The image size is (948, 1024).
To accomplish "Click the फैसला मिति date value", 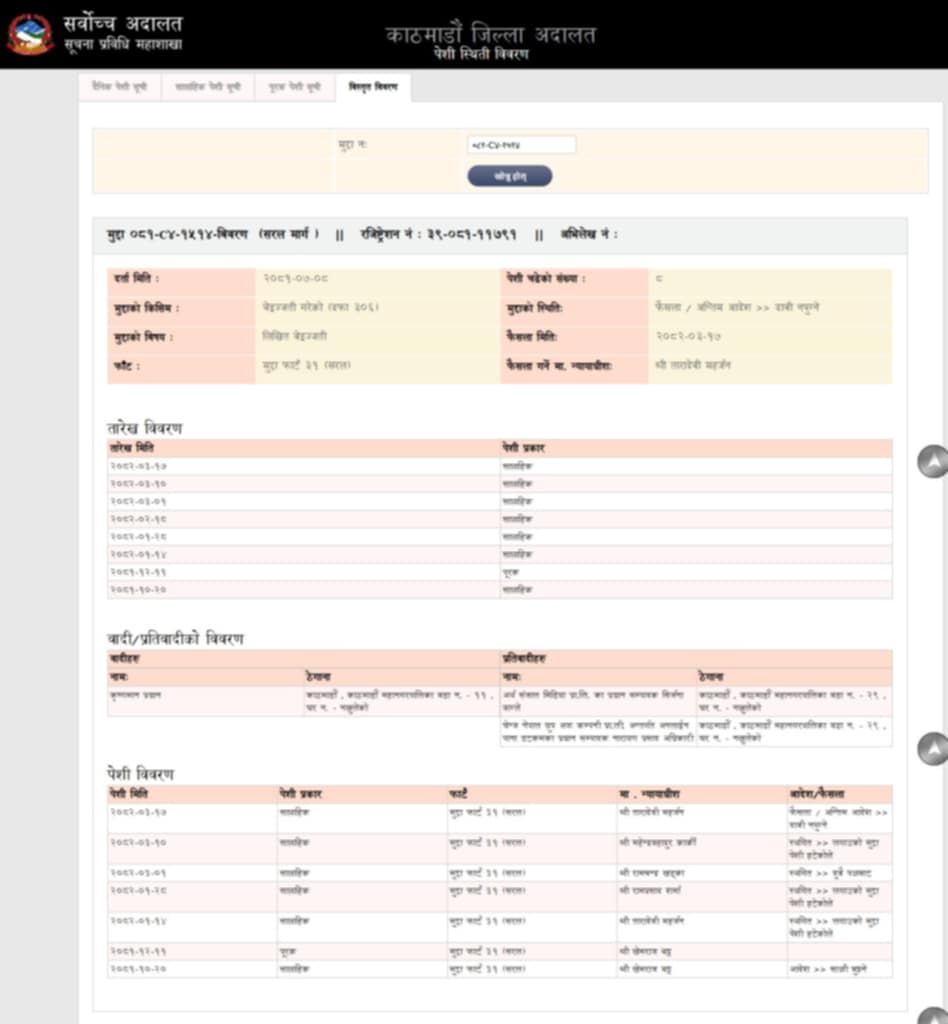I will [x=691, y=337].
